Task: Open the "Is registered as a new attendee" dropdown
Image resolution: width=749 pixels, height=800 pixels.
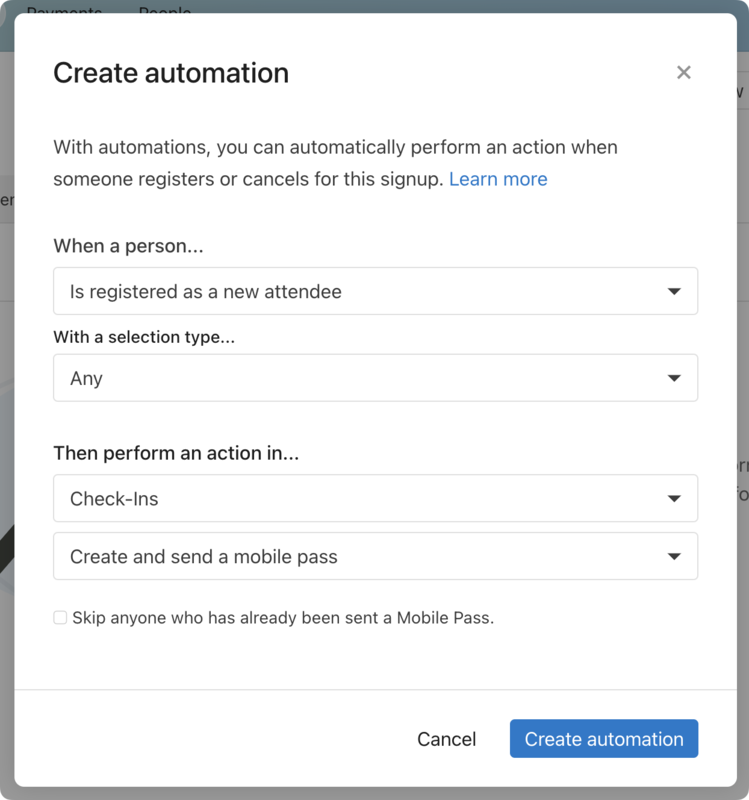Action: click(375, 291)
